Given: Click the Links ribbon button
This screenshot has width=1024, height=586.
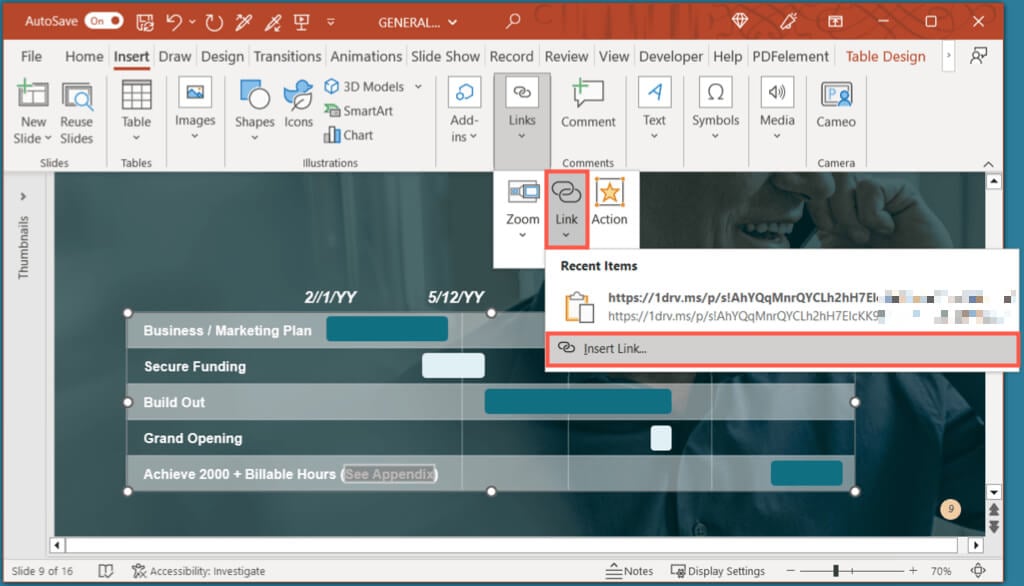Looking at the screenshot, I should coord(522,109).
